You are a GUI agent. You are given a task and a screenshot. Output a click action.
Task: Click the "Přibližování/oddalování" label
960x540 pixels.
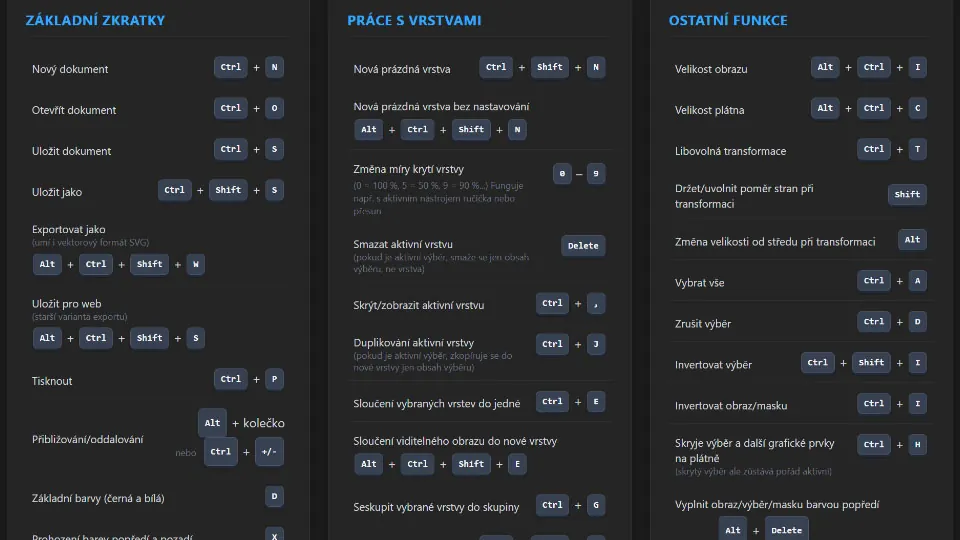88,439
